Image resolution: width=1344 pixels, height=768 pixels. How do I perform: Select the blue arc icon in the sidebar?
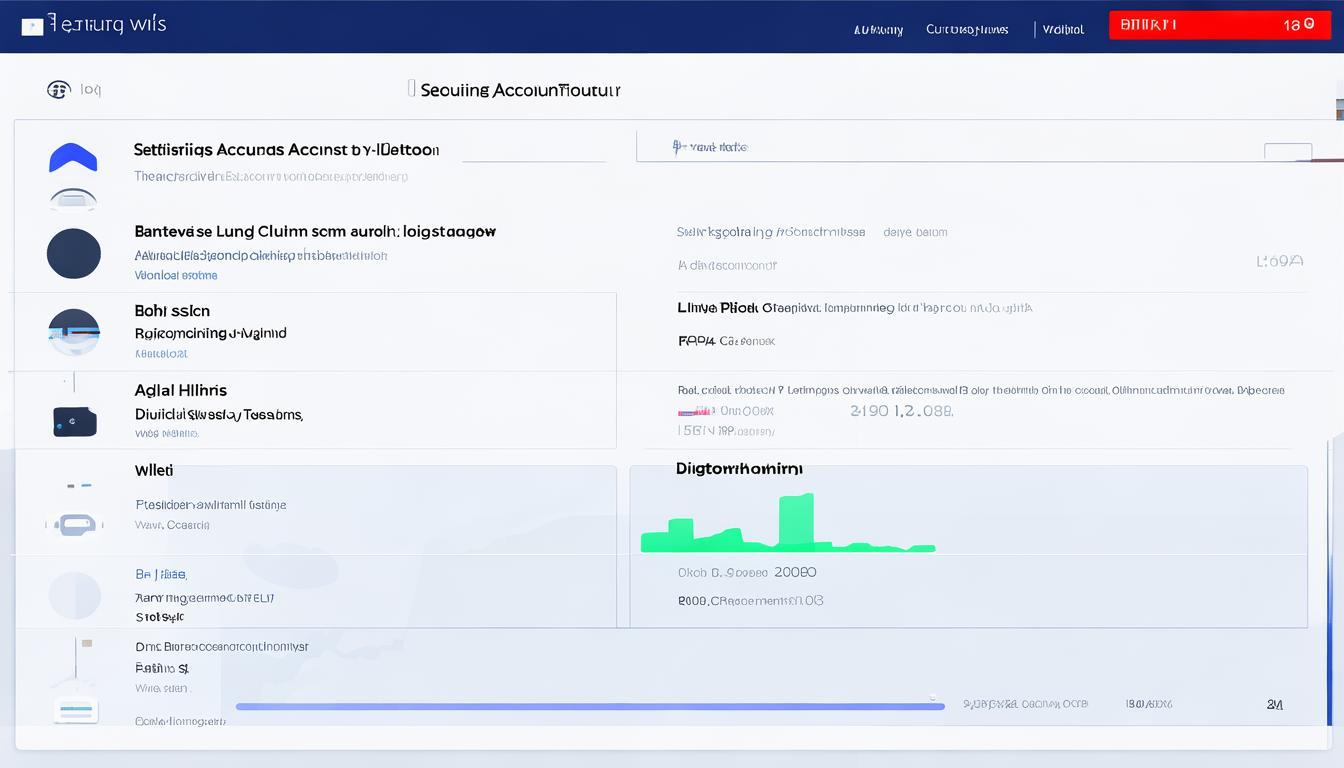click(x=73, y=158)
